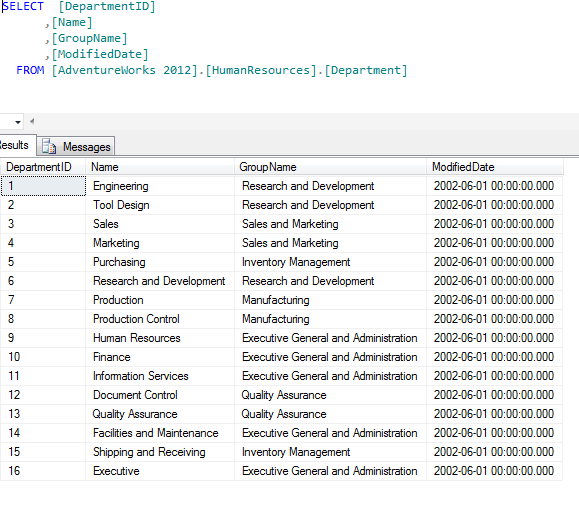Select GroupName cell in Finance row
Screen dimensions: 579x506
pyautogui.click(x=330, y=357)
